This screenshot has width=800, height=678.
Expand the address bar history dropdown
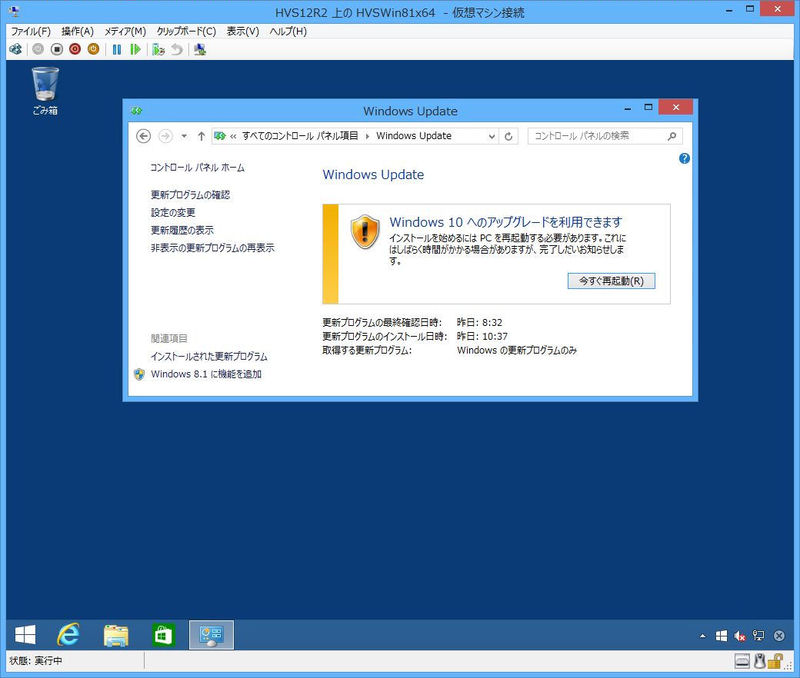491,136
